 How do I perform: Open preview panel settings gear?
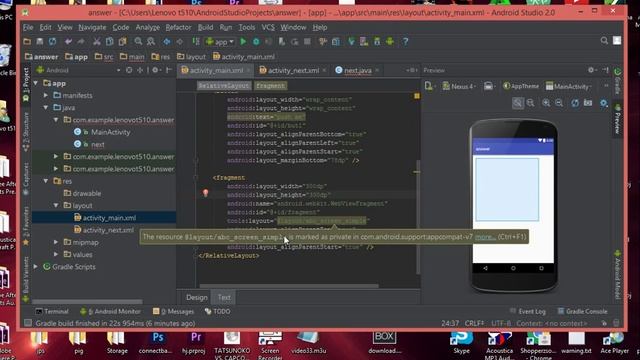pyautogui.click(x=591, y=70)
